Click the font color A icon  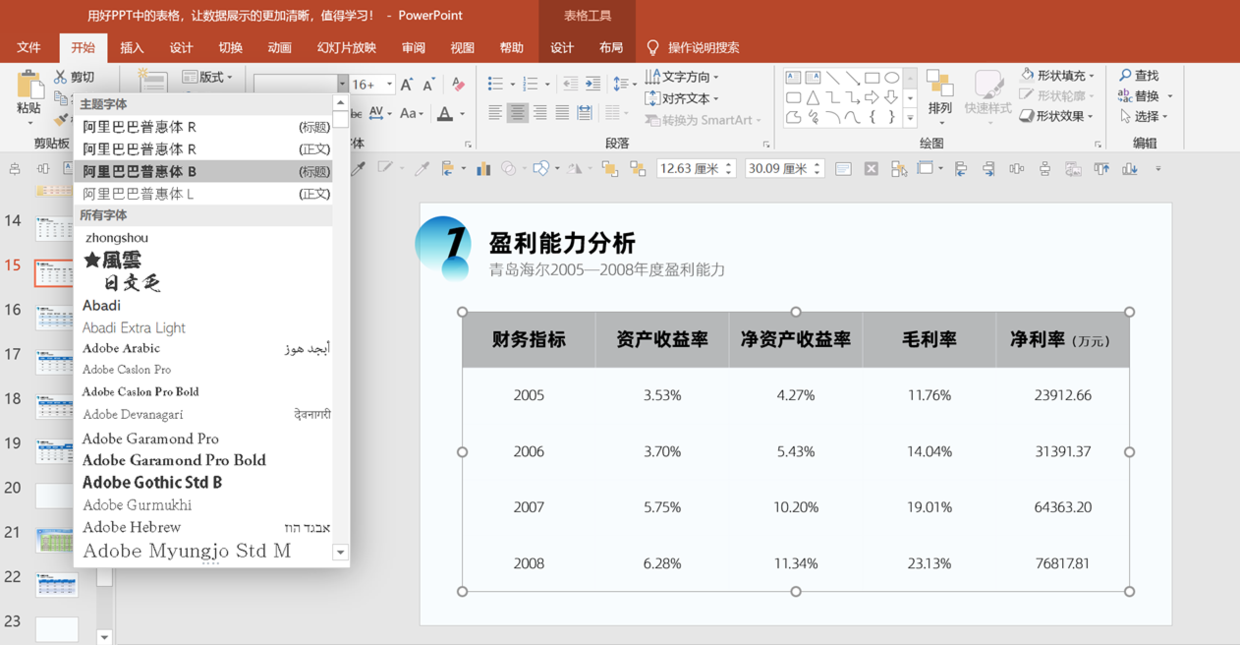click(x=445, y=114)
